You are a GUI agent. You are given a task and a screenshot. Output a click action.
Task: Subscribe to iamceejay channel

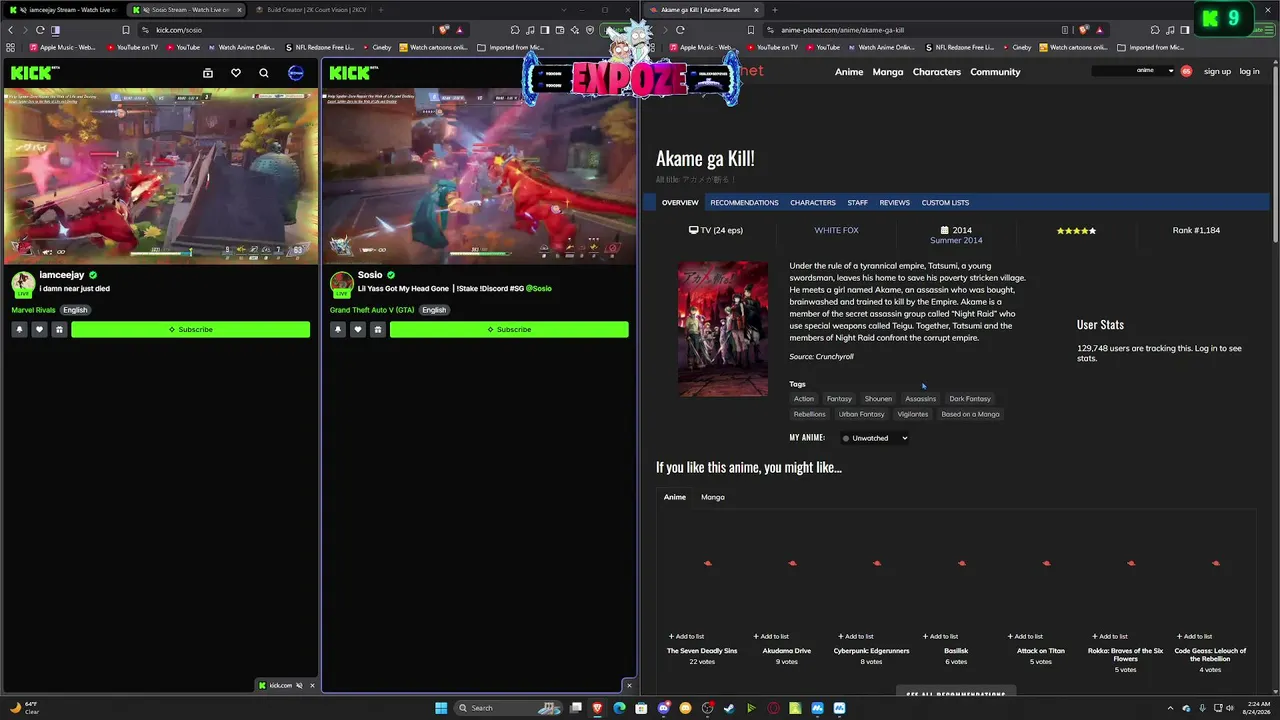190,329
